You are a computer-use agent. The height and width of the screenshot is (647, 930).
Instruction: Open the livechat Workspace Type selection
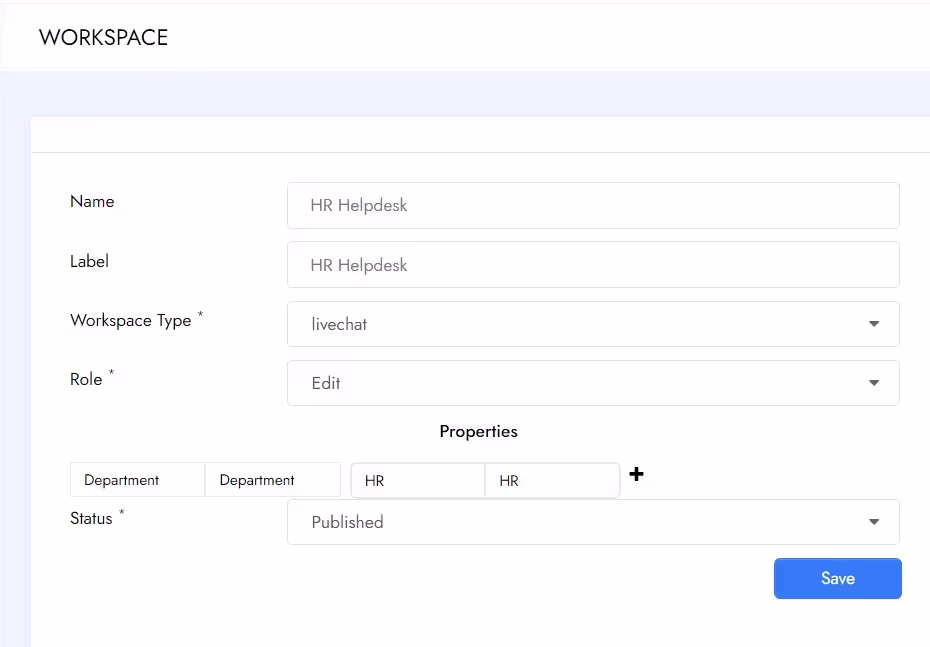point(593,324)
